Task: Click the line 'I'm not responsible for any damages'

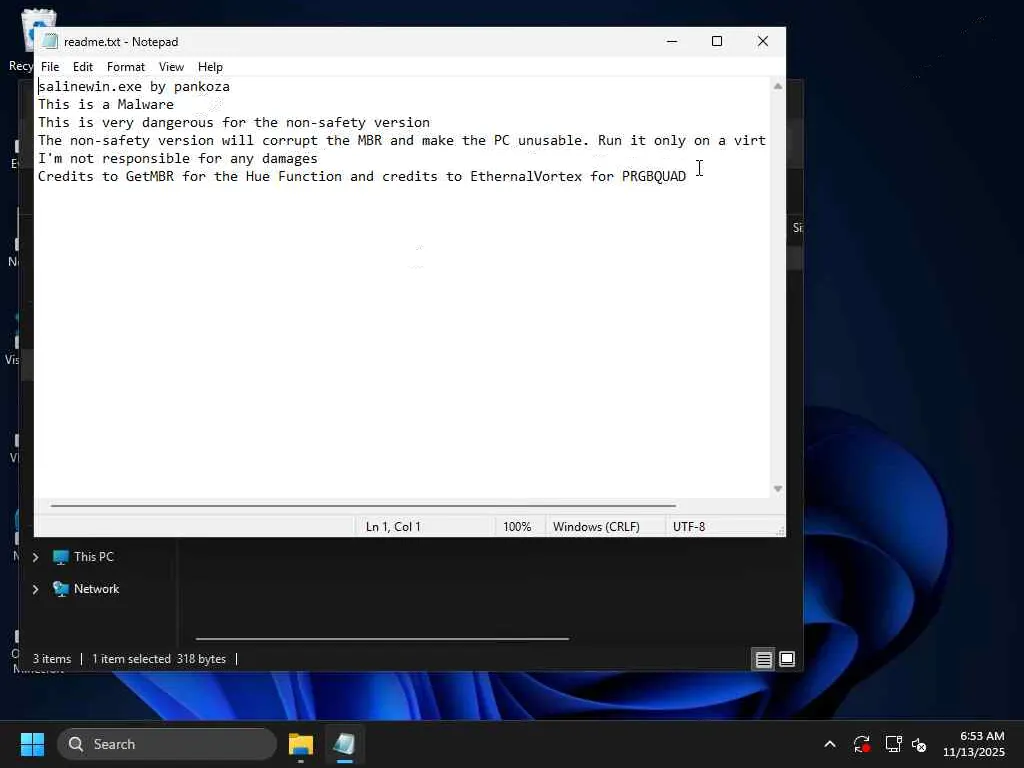Action: [x=178, y=158]
